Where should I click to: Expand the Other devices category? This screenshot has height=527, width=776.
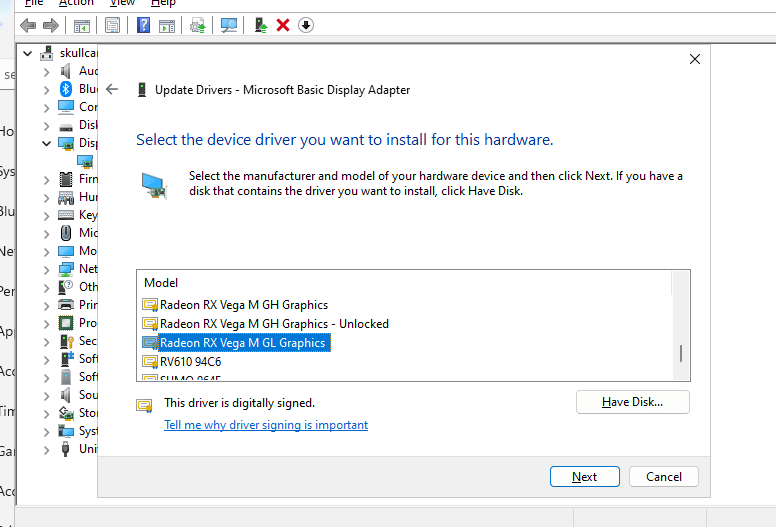[x=47, y=287]
